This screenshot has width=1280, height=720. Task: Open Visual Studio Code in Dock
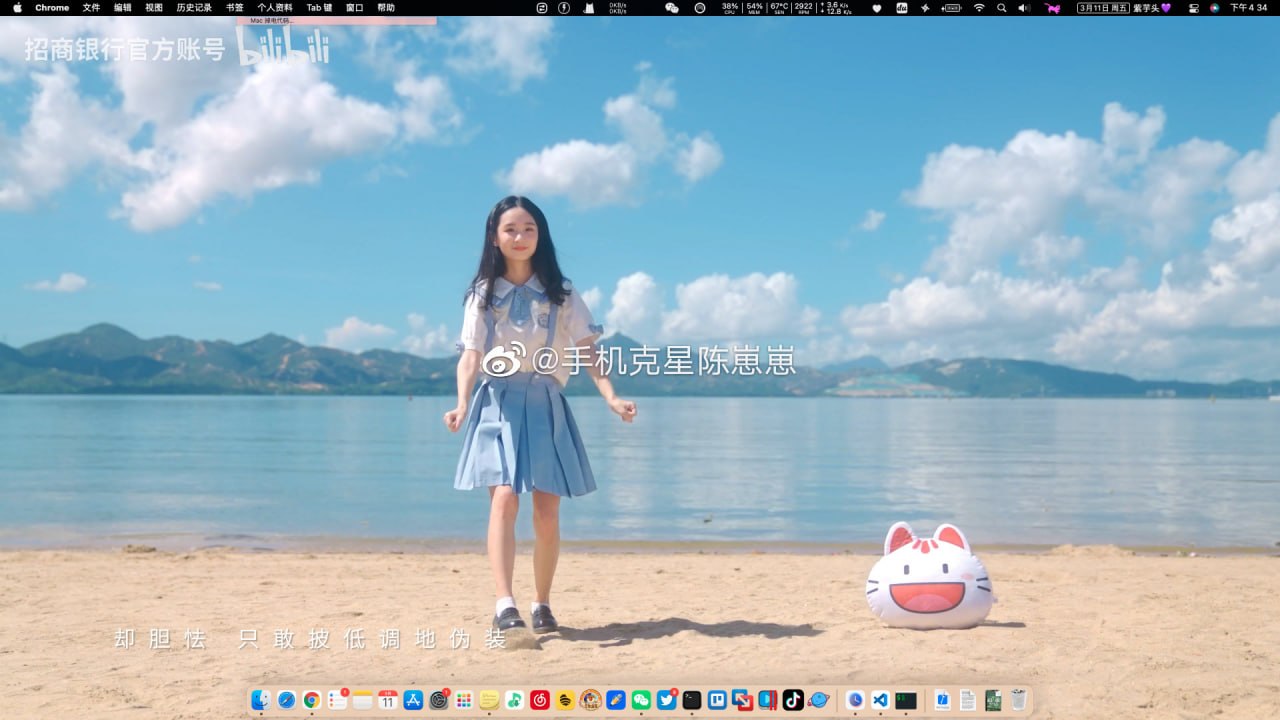pyautogui.click(x=880, y=700)
